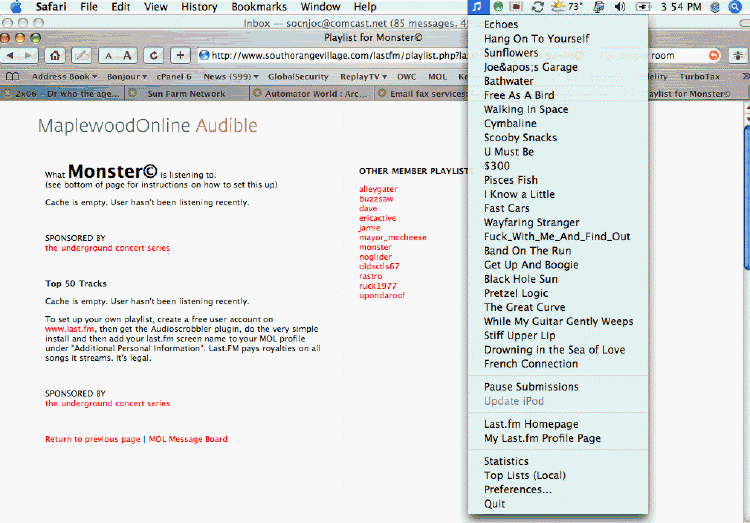The image size is (750, 523).
Task: Click the sync arrows menu bar icon
Action: pos(537,7)
